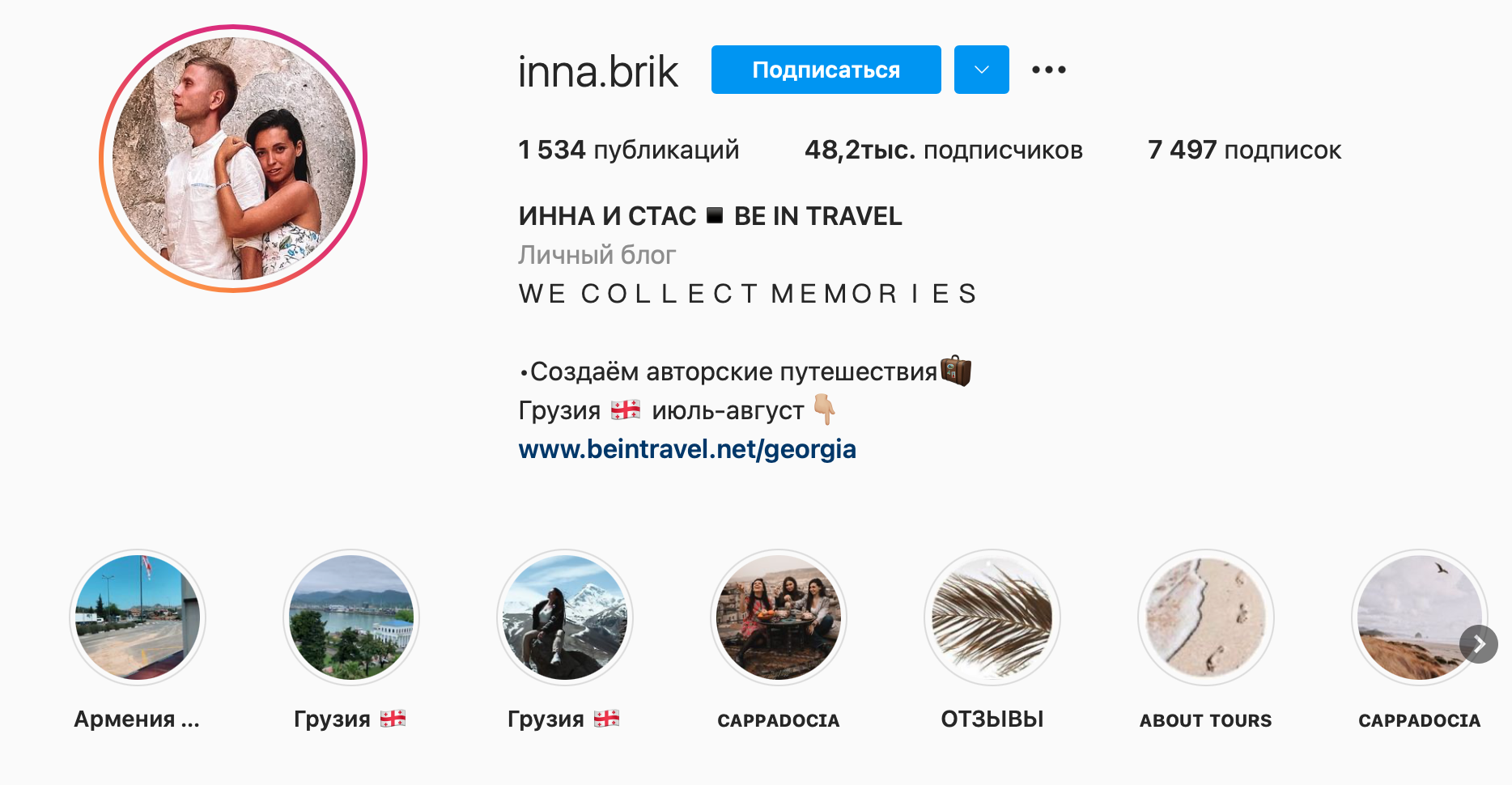Screen dimensions: 1512x785
Task: Open first Грузия highlight with harbor view
Action: 351,617
